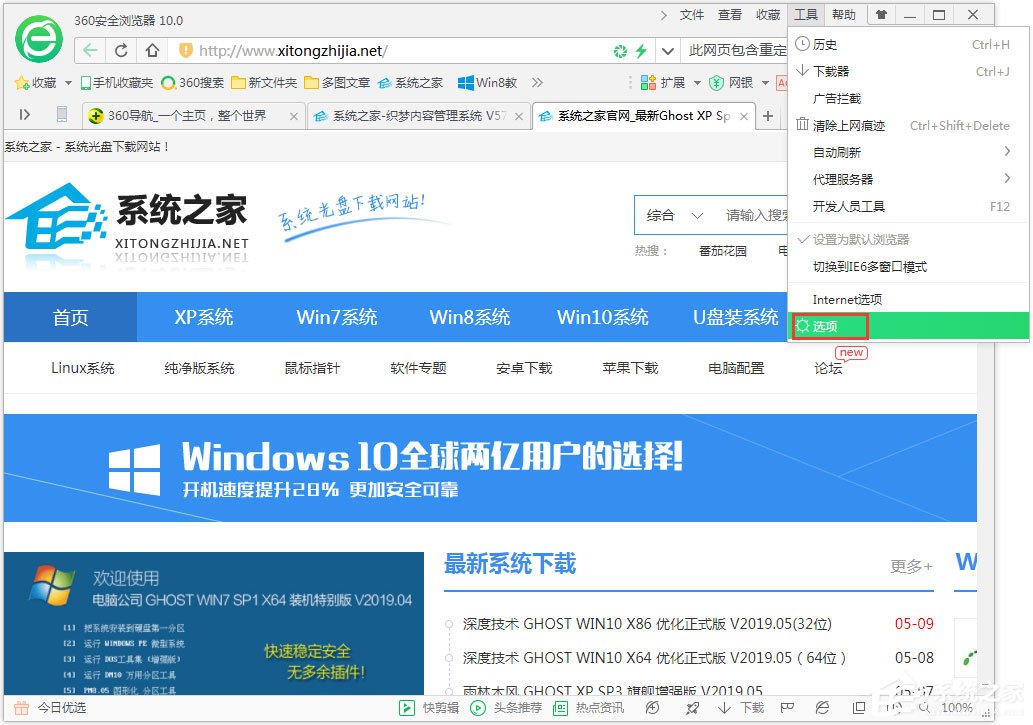Image resolution: width=1033 pixels, height=725 pixels.
Task: Click the page refresh icon in address bar
Action: [120, 48]
